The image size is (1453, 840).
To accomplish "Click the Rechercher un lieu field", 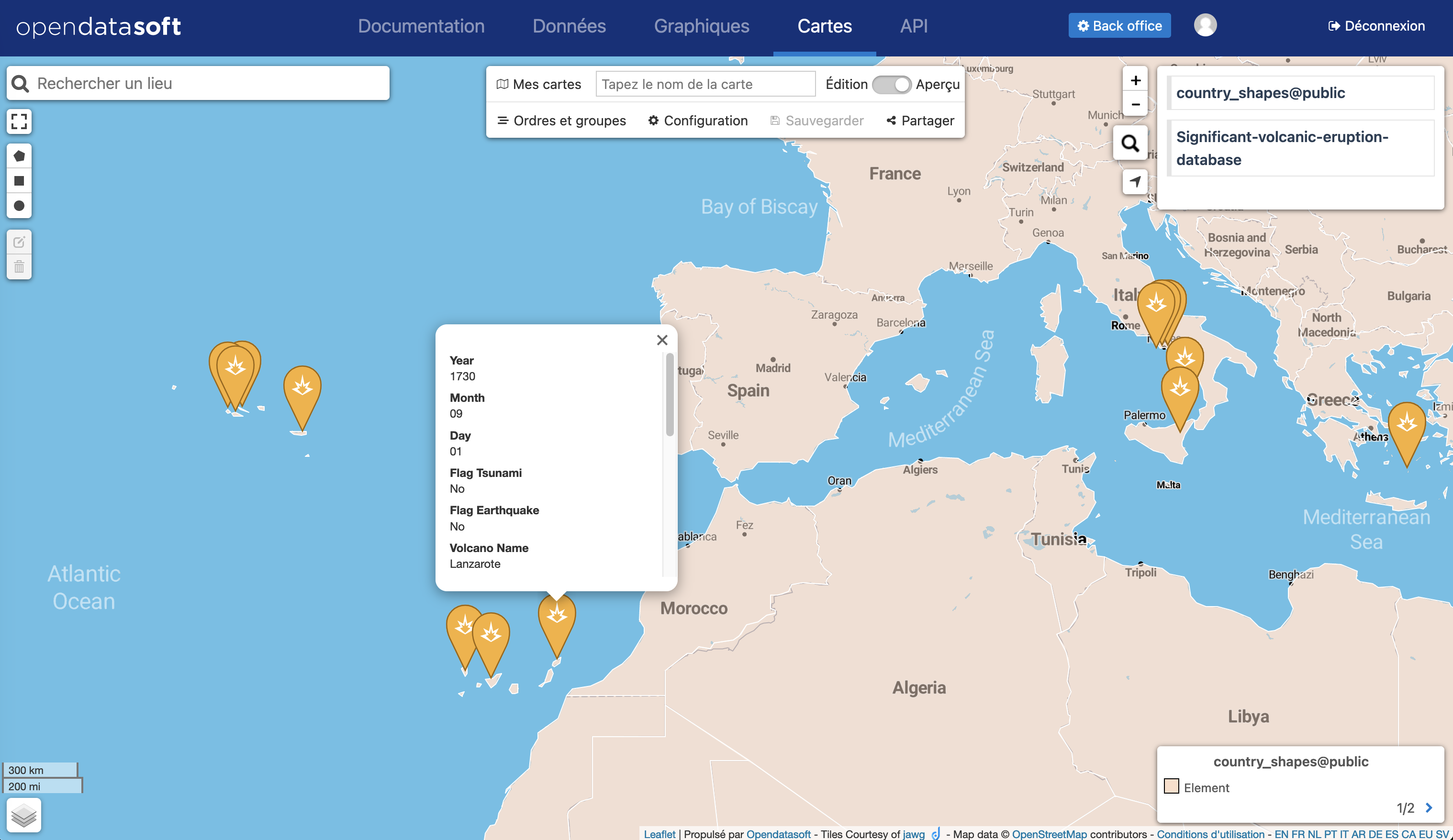I will [208, 84].
